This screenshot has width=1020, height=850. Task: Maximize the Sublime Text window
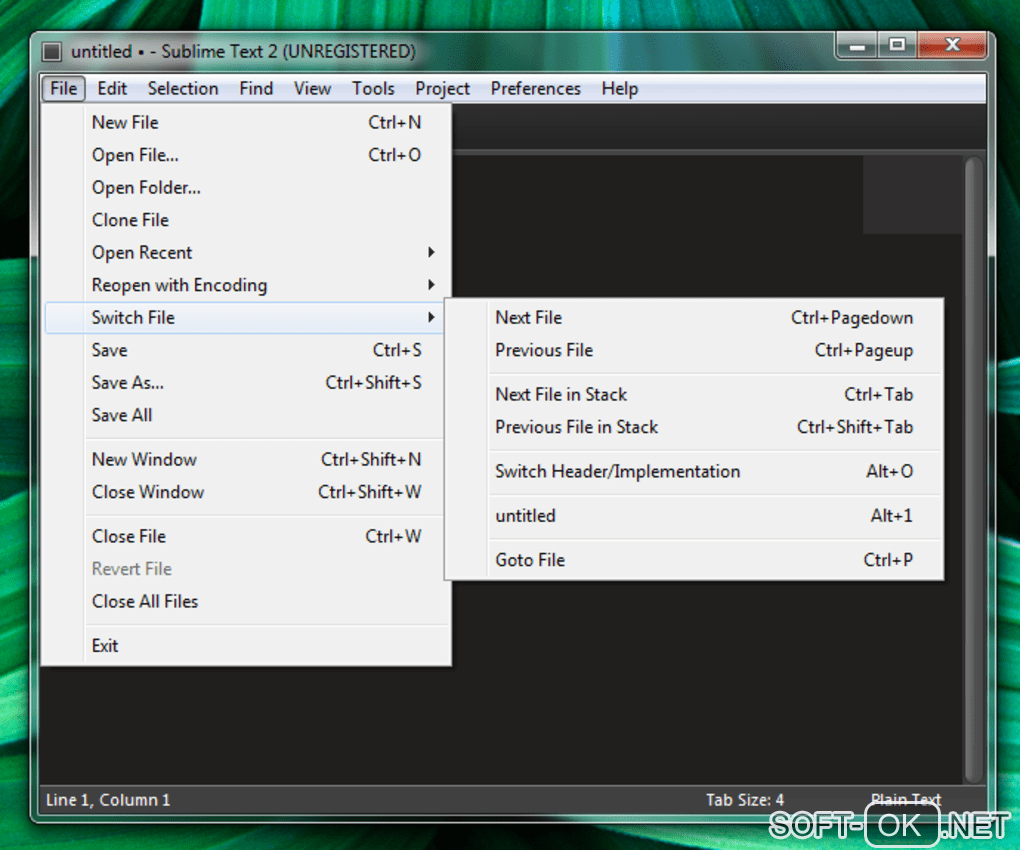coord(897,46)
